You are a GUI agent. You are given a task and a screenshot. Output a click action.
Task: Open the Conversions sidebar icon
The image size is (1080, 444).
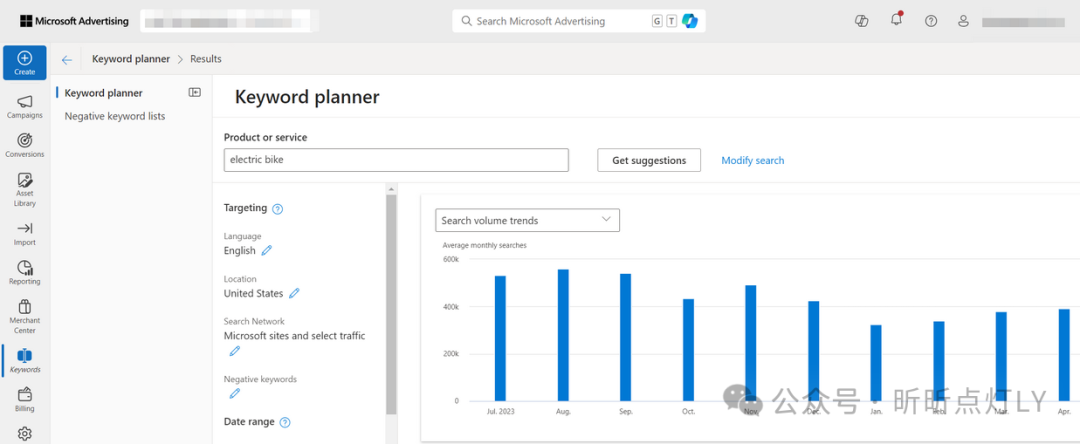(x=25, y=146)
